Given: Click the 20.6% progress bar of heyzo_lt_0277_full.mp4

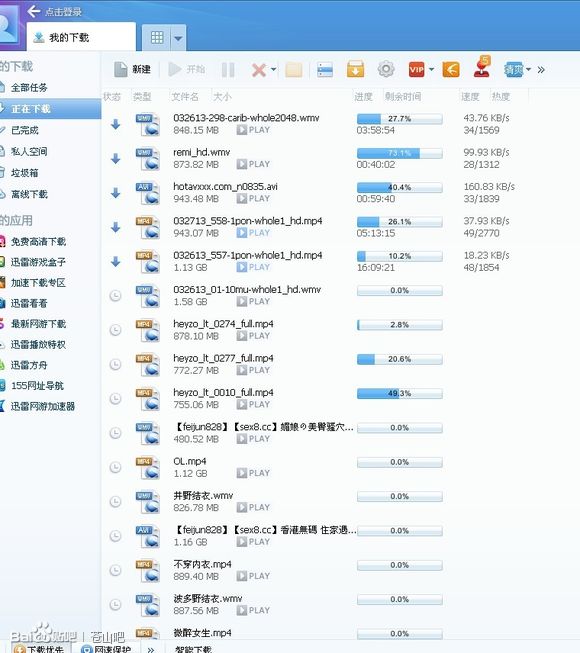Looking at the screenshot, I should pos(400,359).
